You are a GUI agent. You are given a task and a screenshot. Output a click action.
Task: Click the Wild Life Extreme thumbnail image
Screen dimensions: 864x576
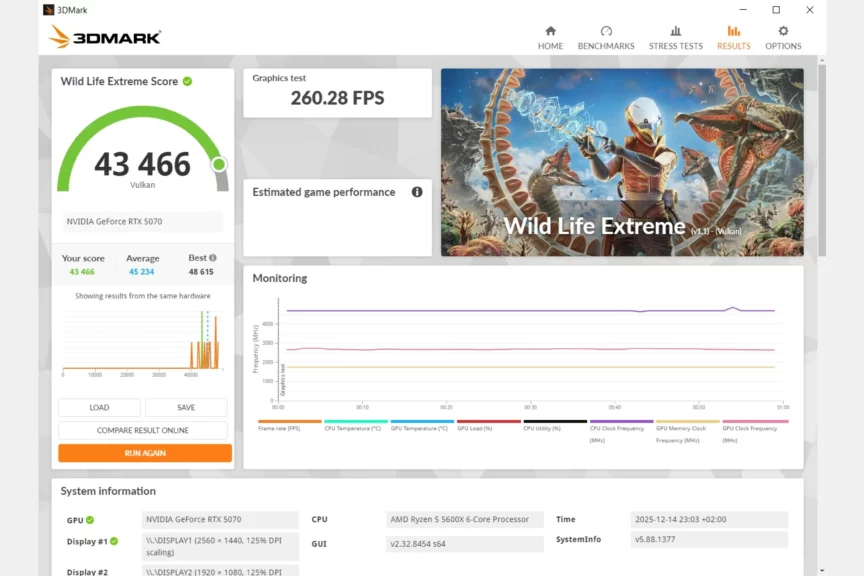(622, 162)
